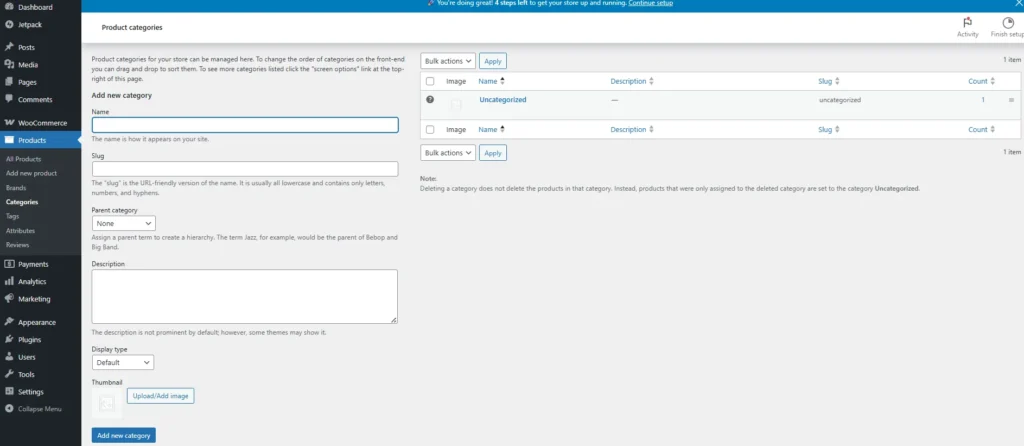The image size is (1024, 446).
Task: Click the Upload/Add image button
Action: click(x=160, y=396)
